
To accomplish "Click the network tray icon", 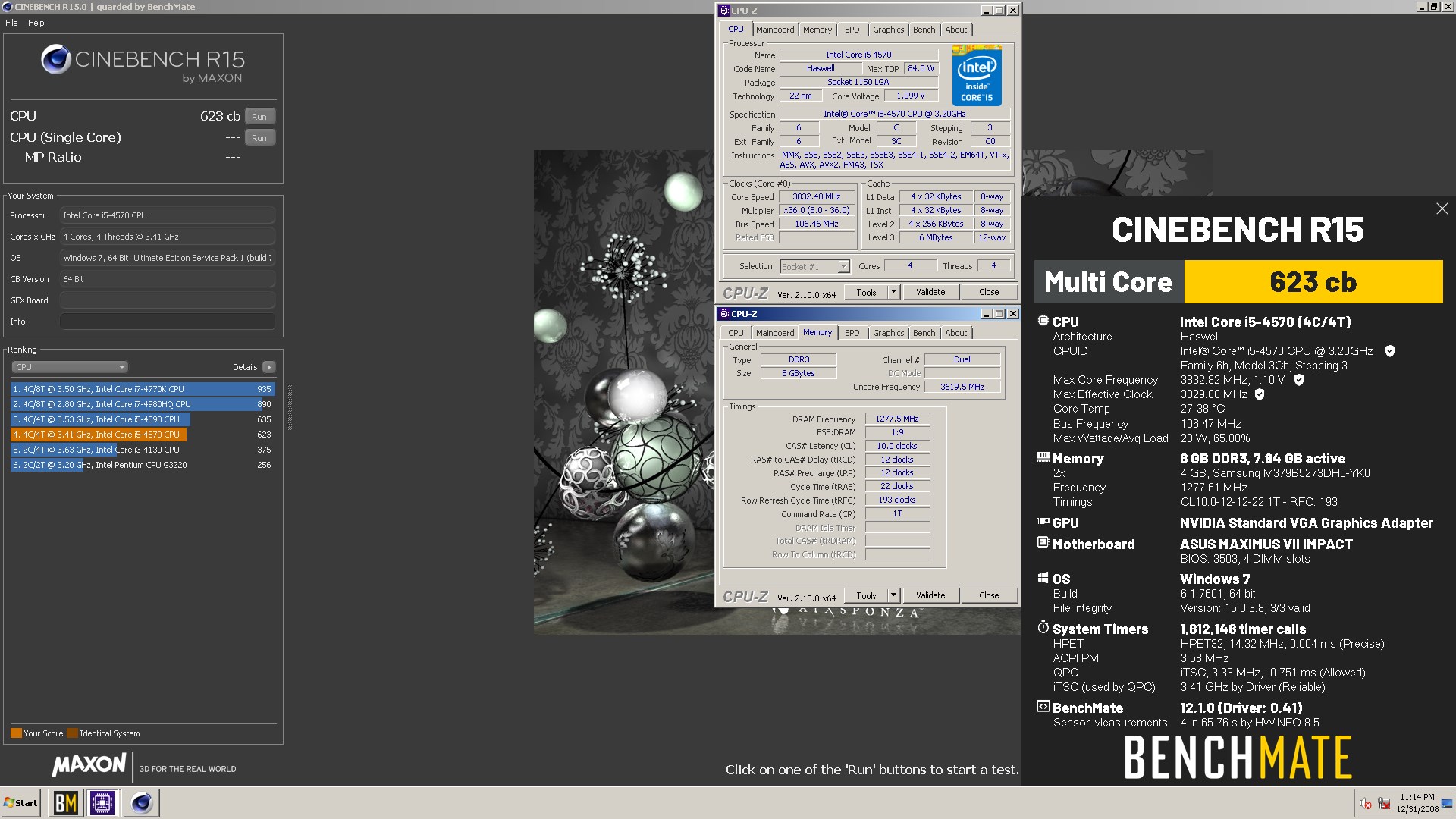I will (x=1384, y=804).
